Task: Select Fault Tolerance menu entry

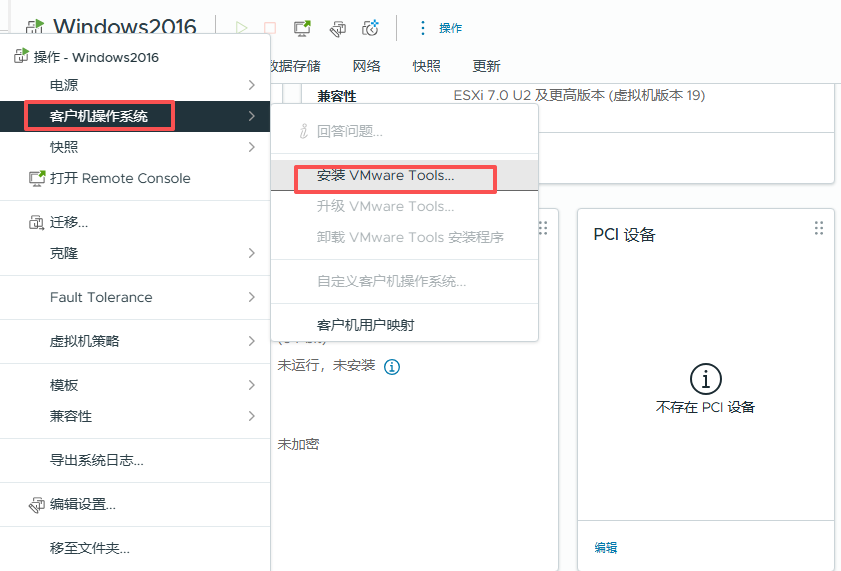Action: (135, 297)
